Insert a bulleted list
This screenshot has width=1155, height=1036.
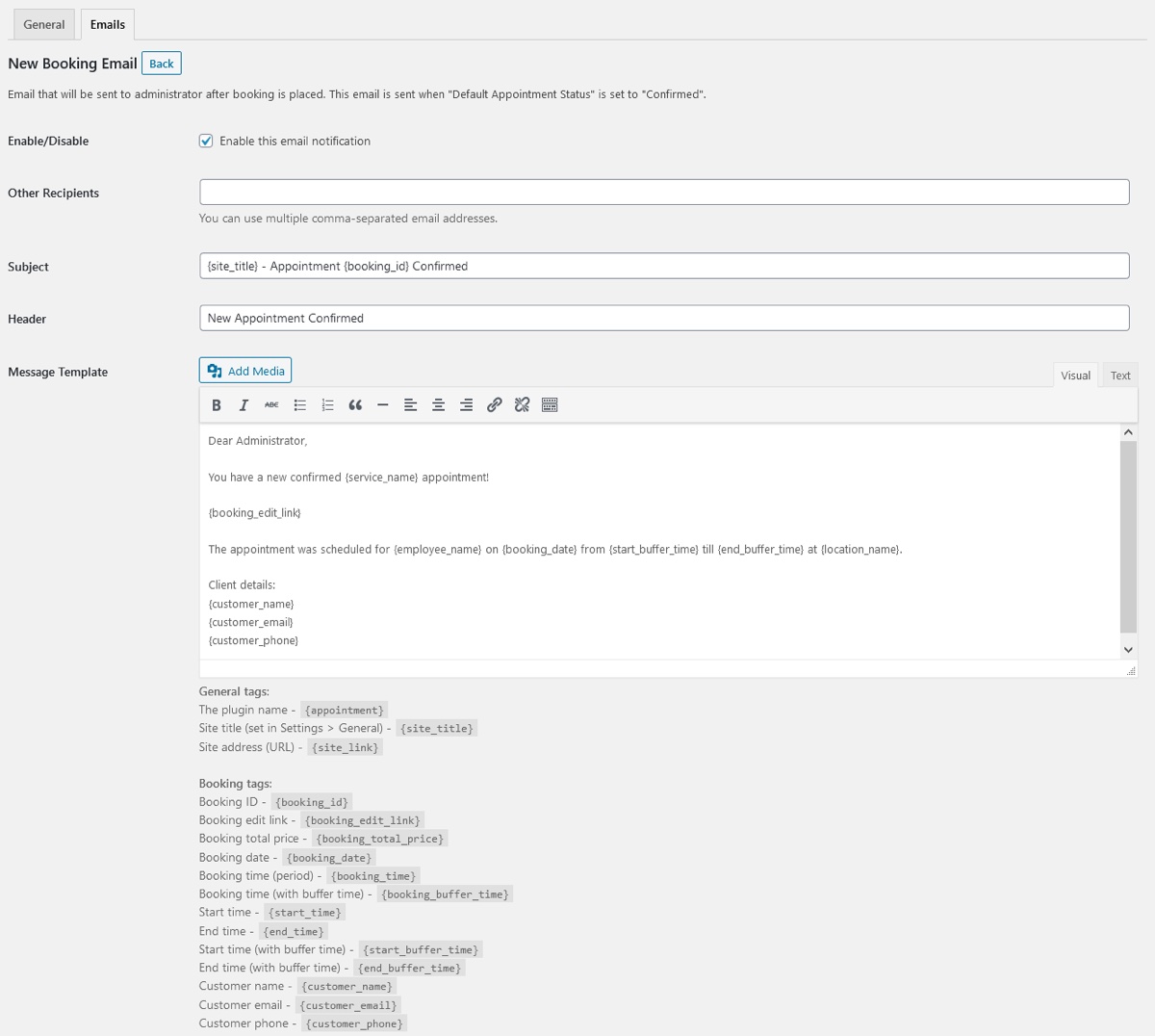299,405
